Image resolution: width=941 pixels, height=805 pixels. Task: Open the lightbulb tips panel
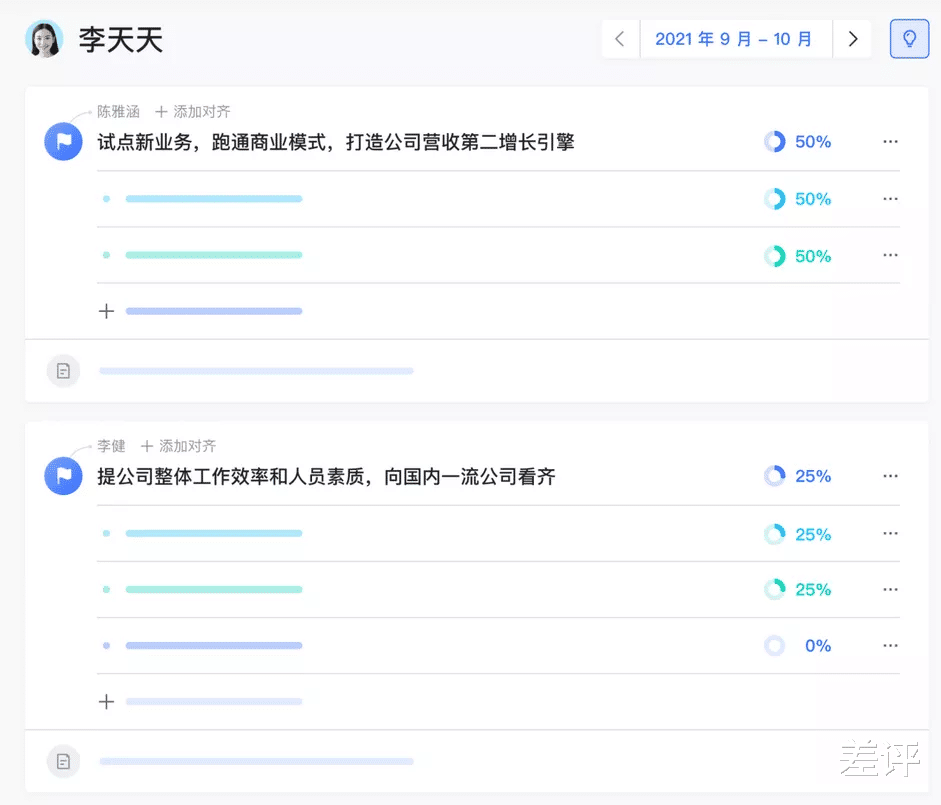coord(908,38)
